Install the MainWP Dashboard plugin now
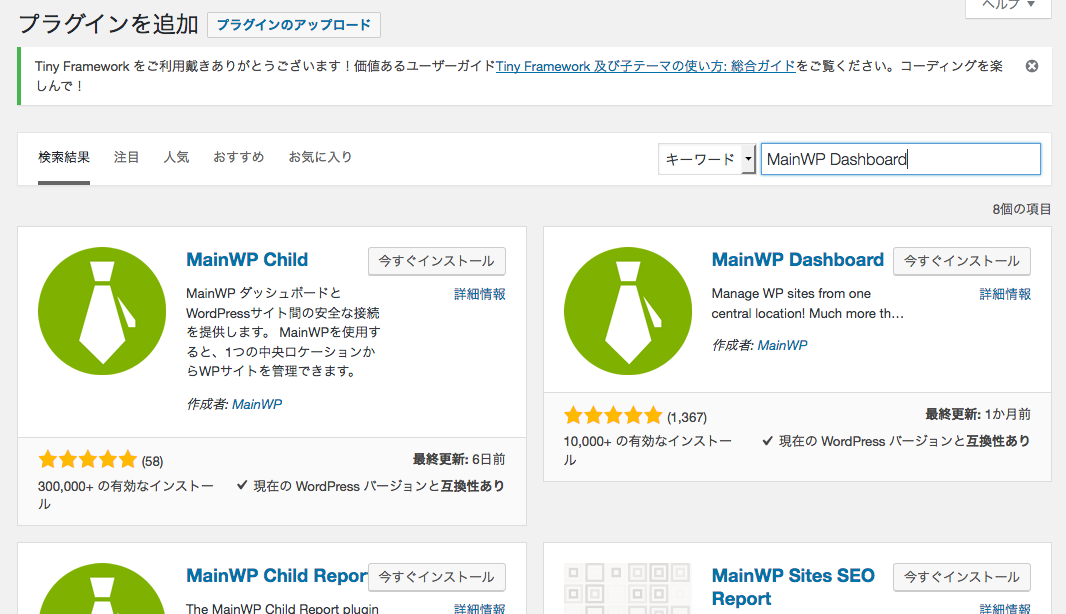This screenshot has height=614, width=1066. click(x=962, y=261)
